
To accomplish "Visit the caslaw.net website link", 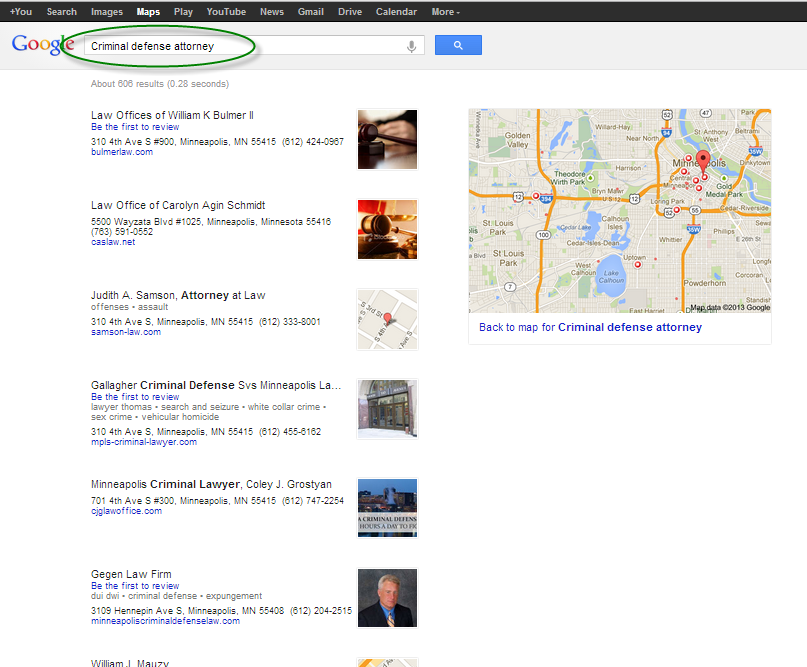I will pyautogui.click(x=113, y=242).
